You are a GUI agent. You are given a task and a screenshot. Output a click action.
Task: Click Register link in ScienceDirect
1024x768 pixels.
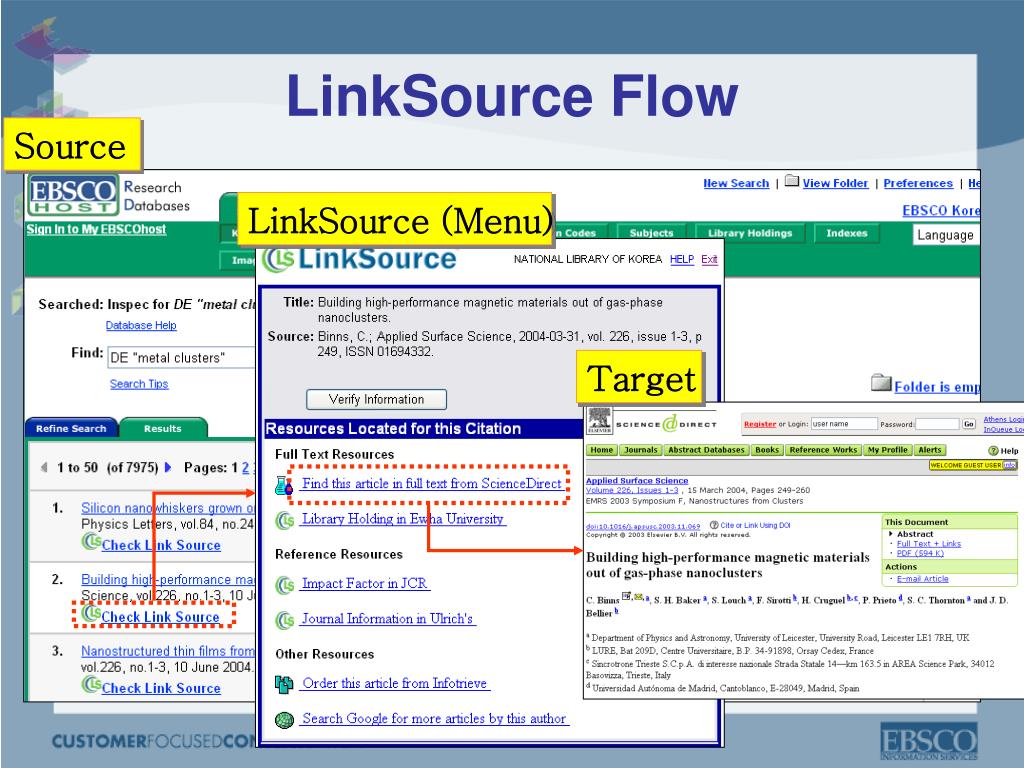click(x=760, y=424)
